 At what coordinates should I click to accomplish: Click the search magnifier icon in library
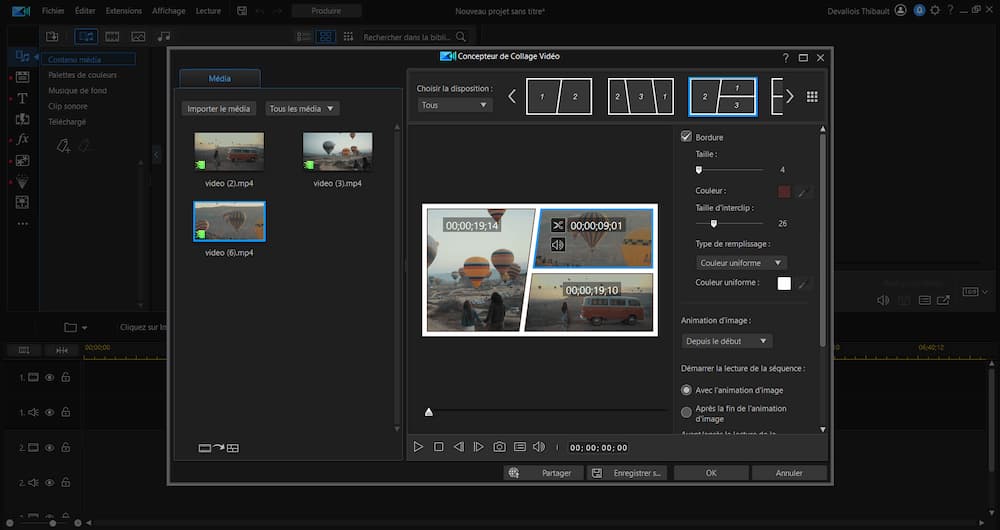pos(461,37)
